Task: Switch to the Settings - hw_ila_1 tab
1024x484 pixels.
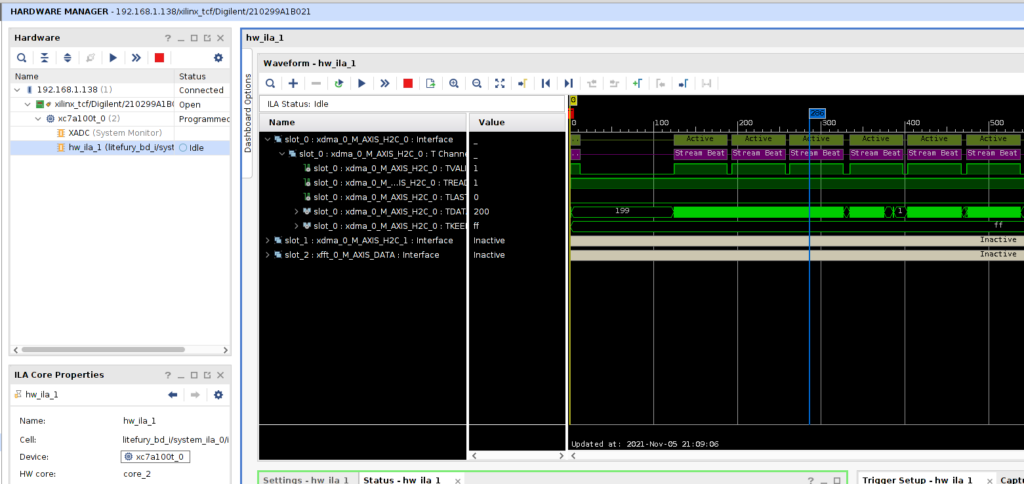Action: [304, 480]
